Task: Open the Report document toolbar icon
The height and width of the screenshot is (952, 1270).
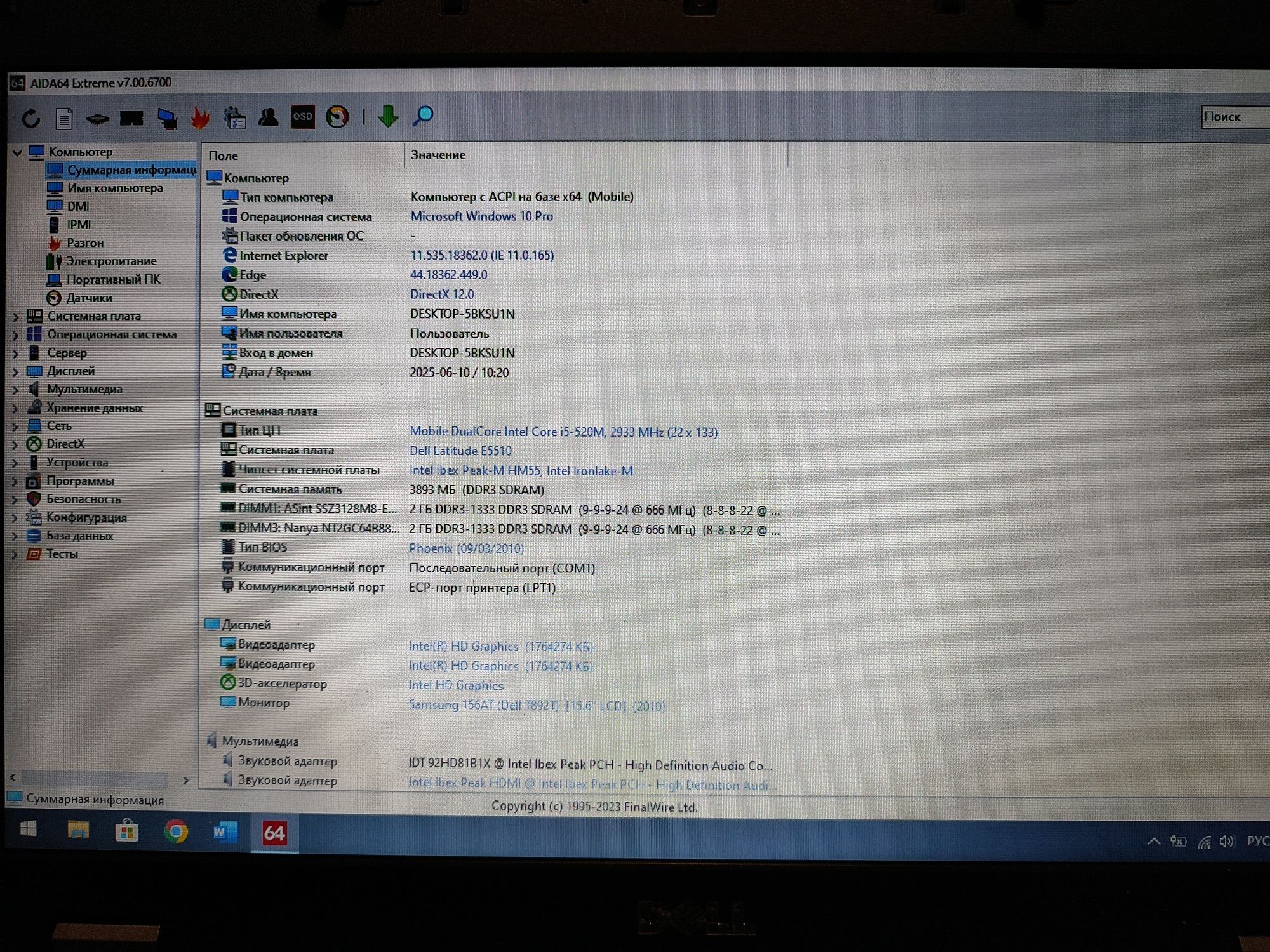Action: pos(64,118)
